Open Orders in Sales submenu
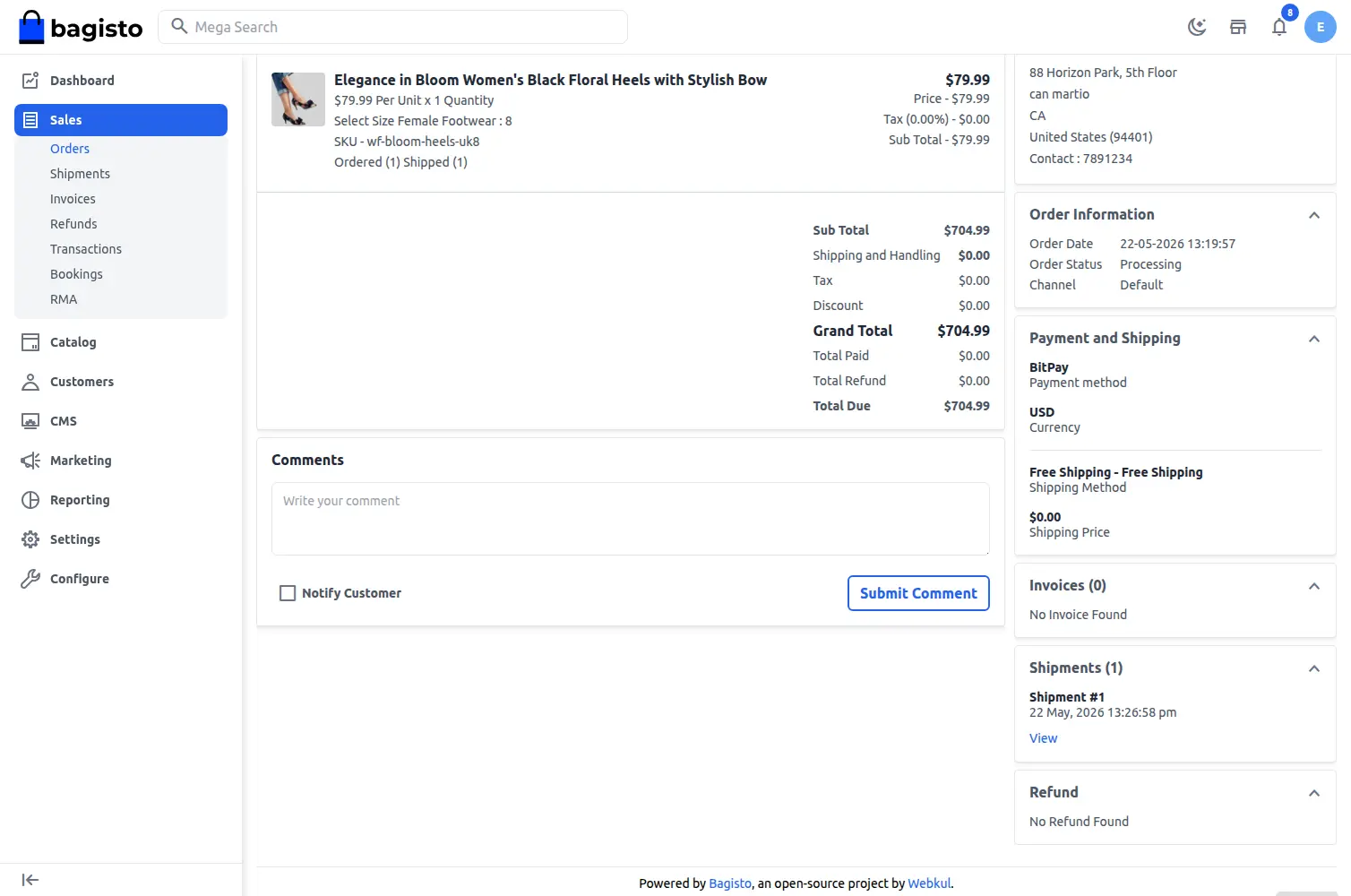 pyautogui.click(x=70, y=149)
